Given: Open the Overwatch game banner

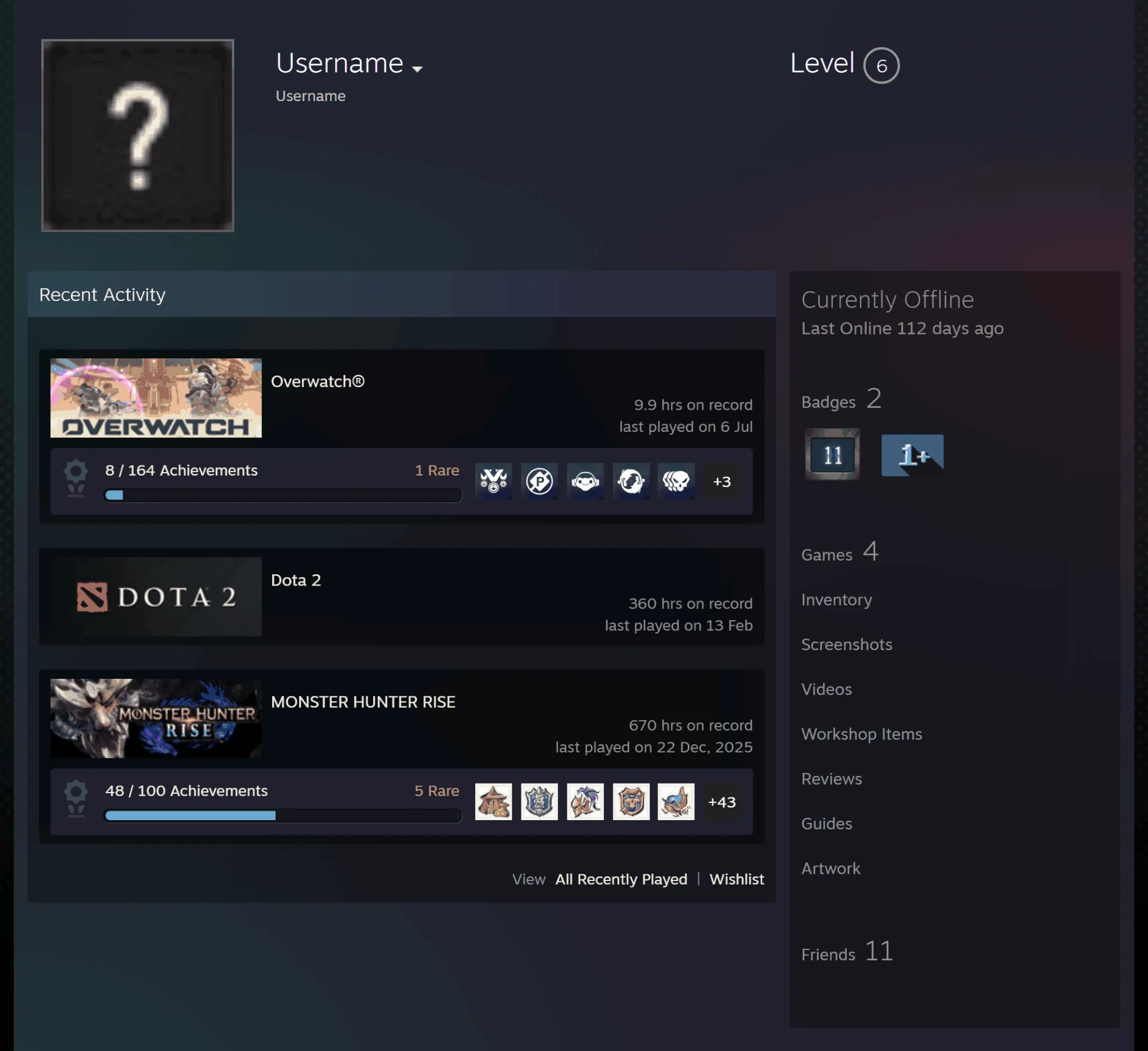Looking at the screenshot, I should pos(156,398).
